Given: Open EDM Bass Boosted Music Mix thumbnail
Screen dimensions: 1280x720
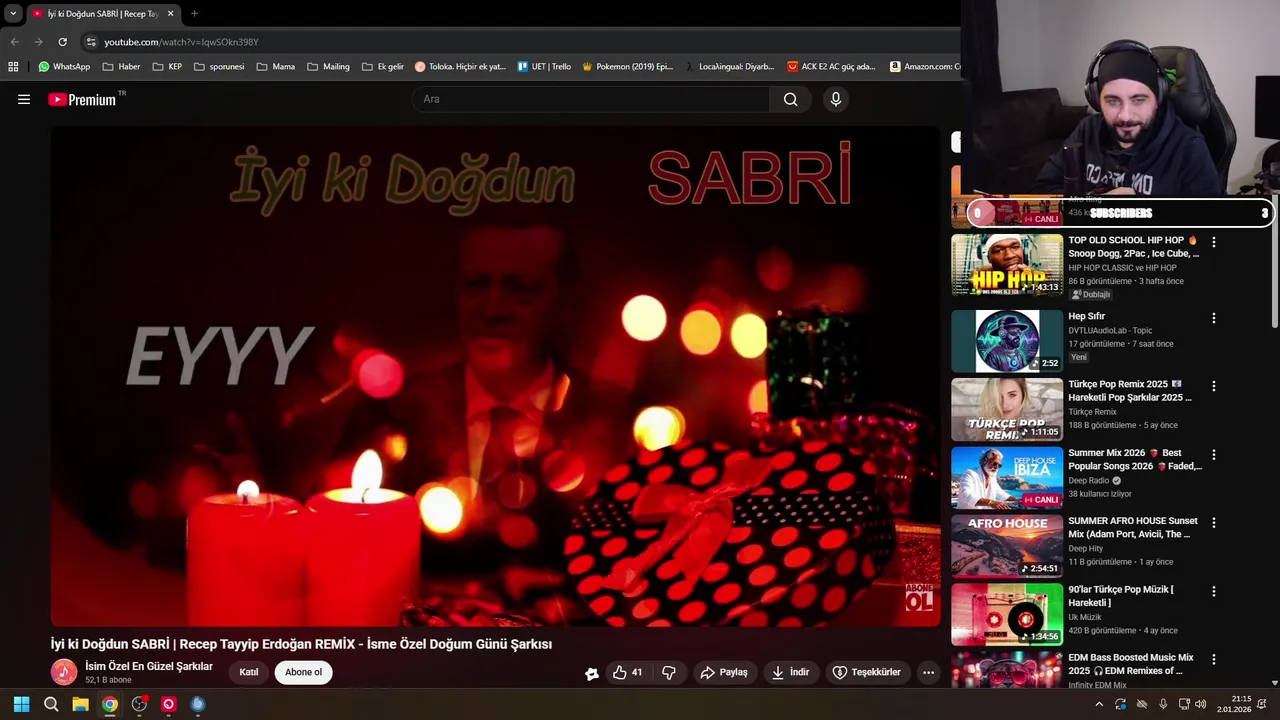Looking at the screenshot, I should pyautogui.click(x=1007, y=670).
